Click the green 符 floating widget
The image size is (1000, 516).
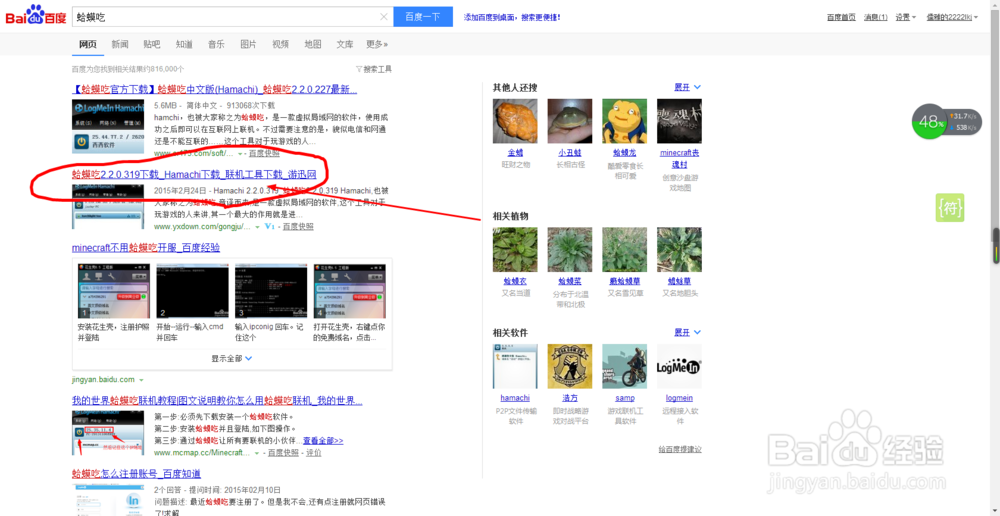pyautogui.click(x=950, y=207)
